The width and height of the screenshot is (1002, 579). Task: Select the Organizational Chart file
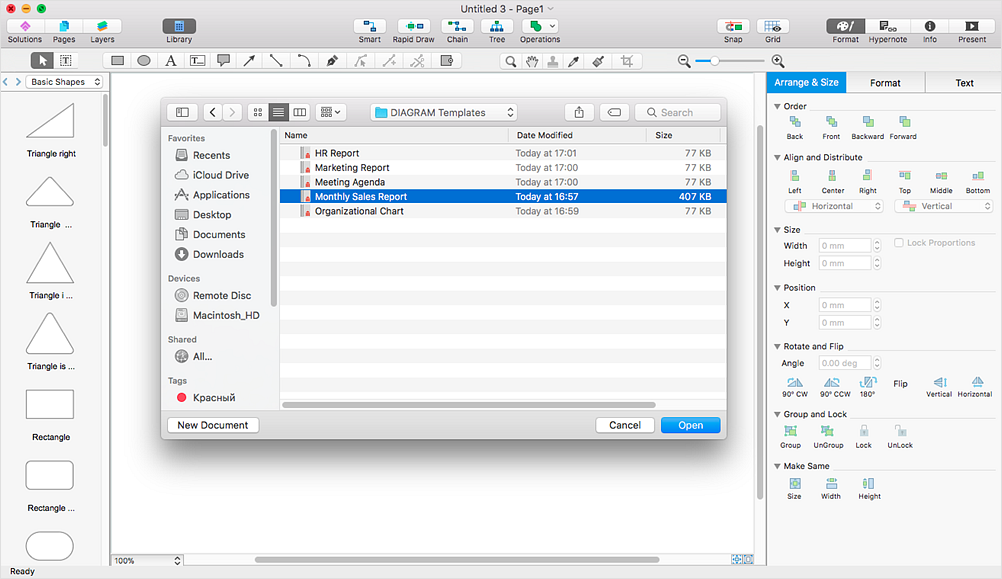click(359, 211)
